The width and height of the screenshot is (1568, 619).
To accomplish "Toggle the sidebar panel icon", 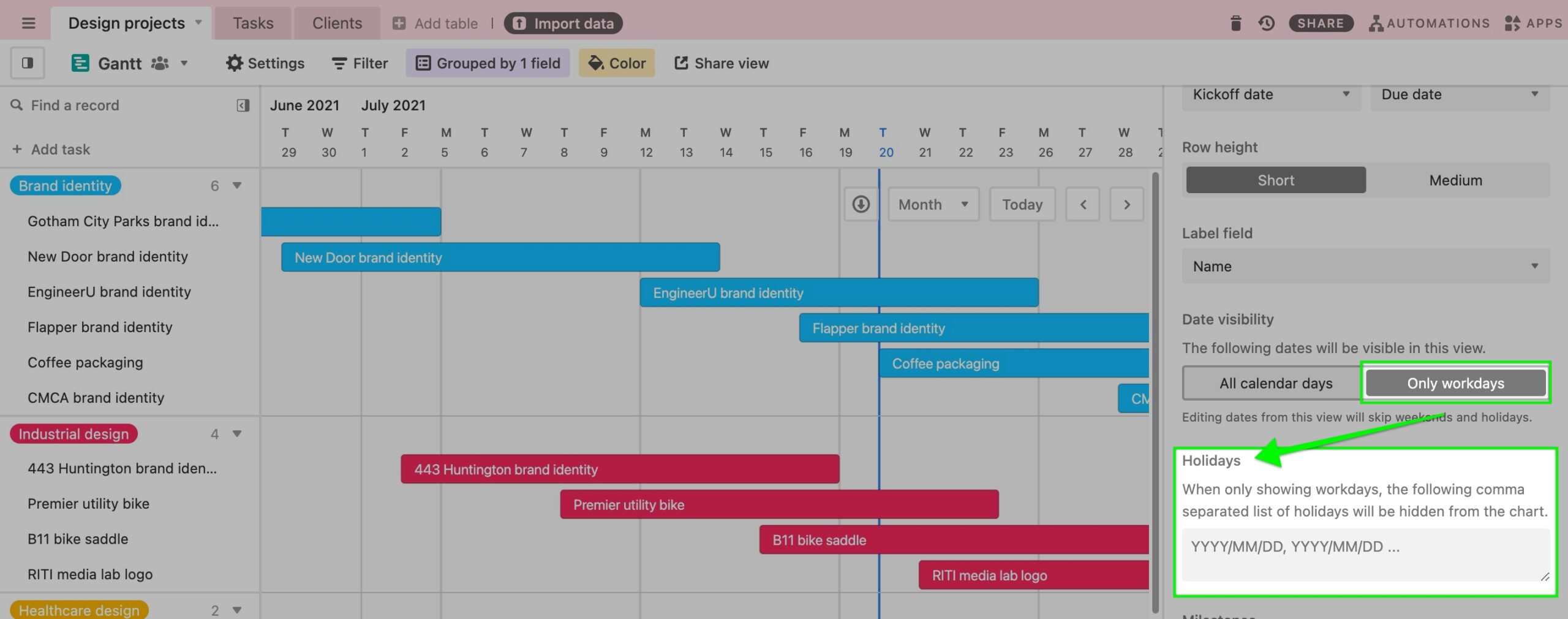I will click(x=28, y=63).
